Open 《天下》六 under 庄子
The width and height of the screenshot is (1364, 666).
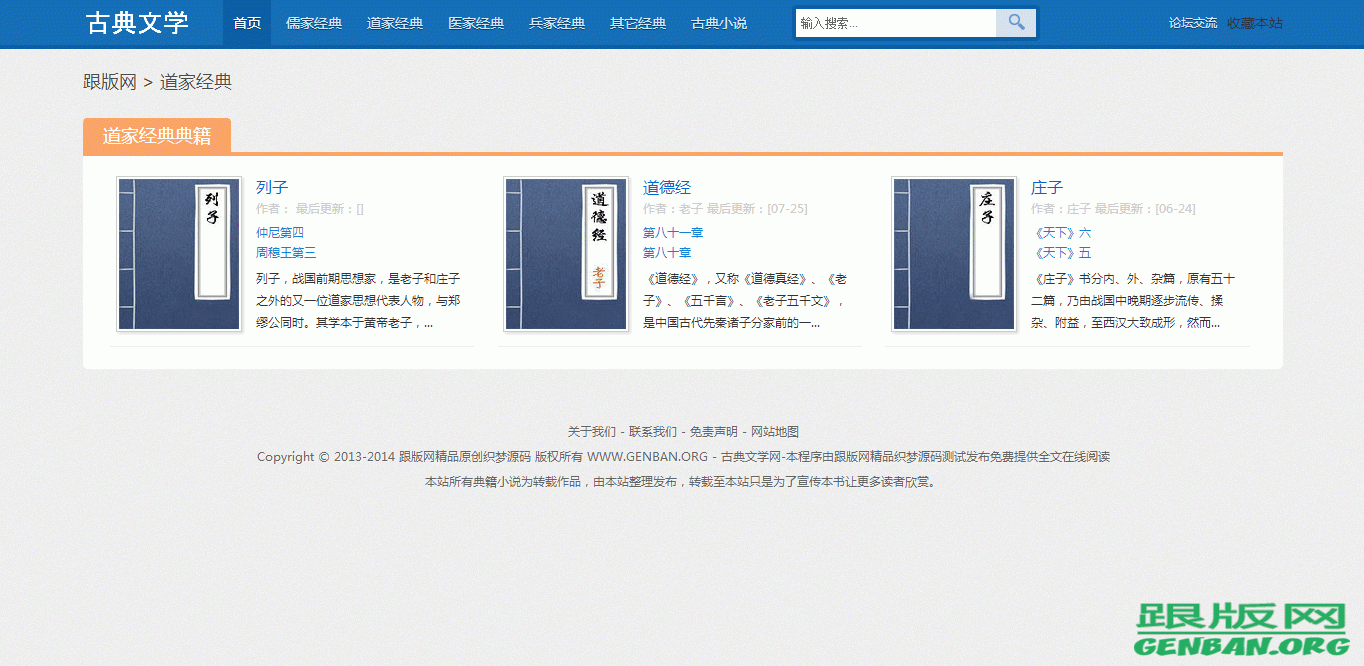point(1062,232)
